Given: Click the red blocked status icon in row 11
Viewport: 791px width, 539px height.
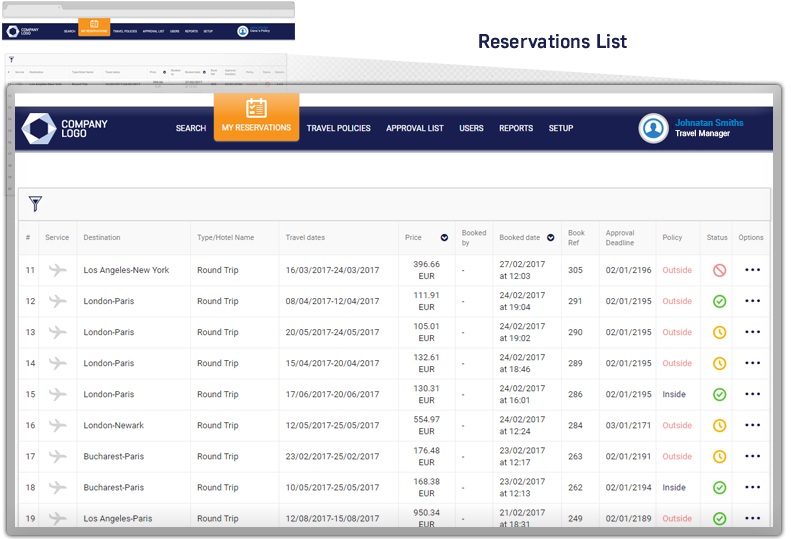Looking at the screenshot, I should point(719,270).
